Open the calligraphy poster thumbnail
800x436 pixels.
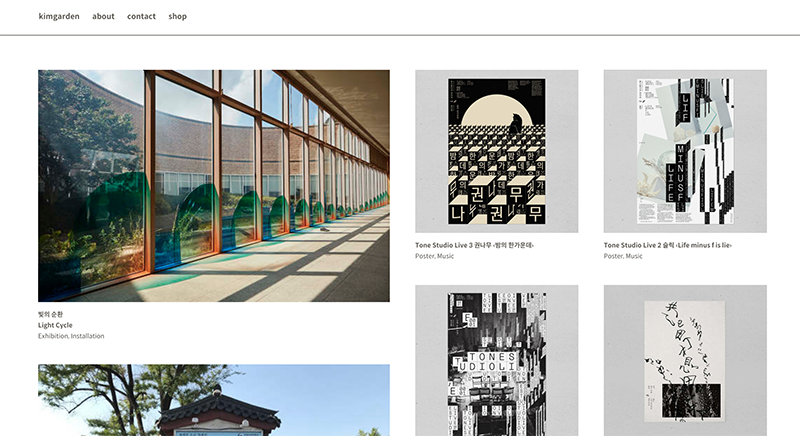[685, 361]
